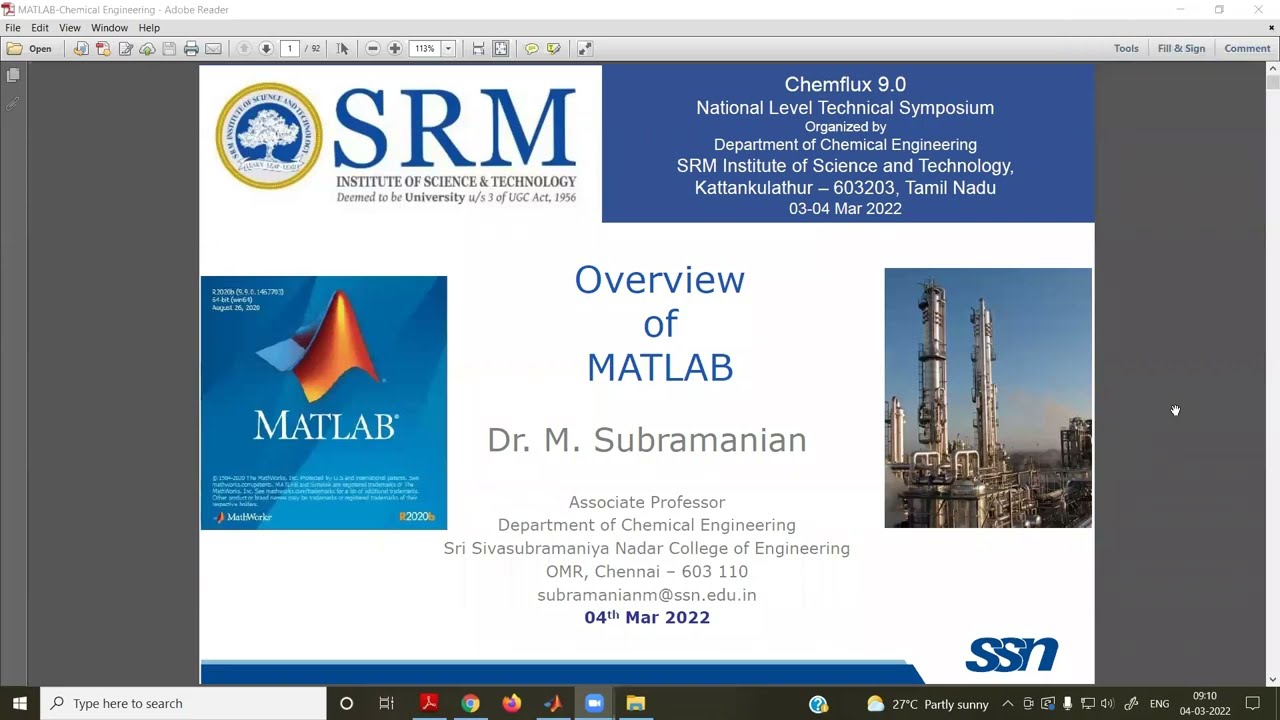Click the MATLAB splash image
Viewport: 1280px width, 720px height.
[324, 403]
